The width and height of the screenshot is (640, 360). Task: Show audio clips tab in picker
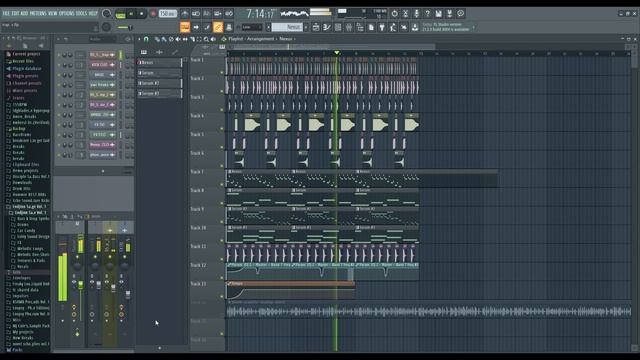[159, 52]
